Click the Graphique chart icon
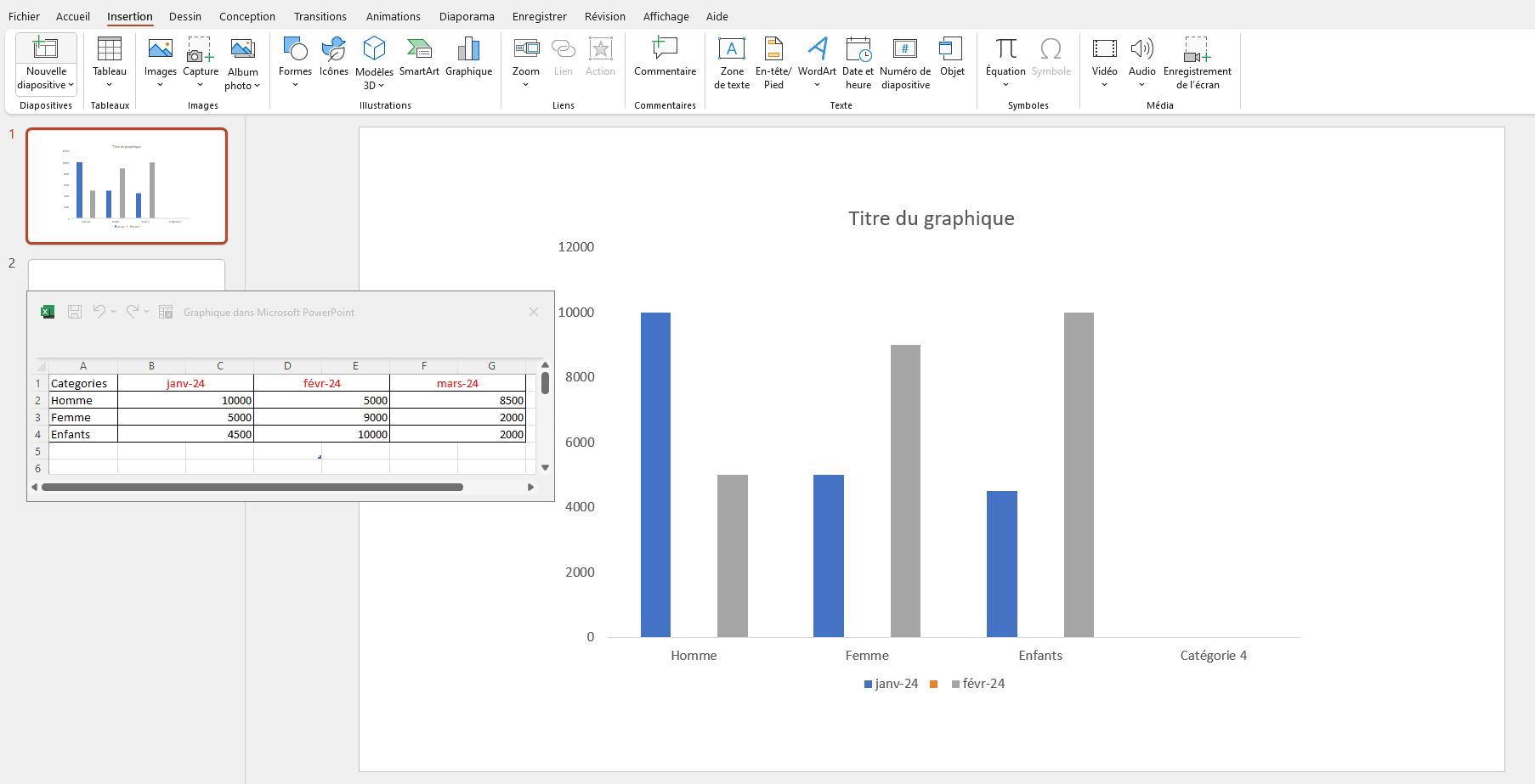1535x784 pixels. (x=468, y=58)
